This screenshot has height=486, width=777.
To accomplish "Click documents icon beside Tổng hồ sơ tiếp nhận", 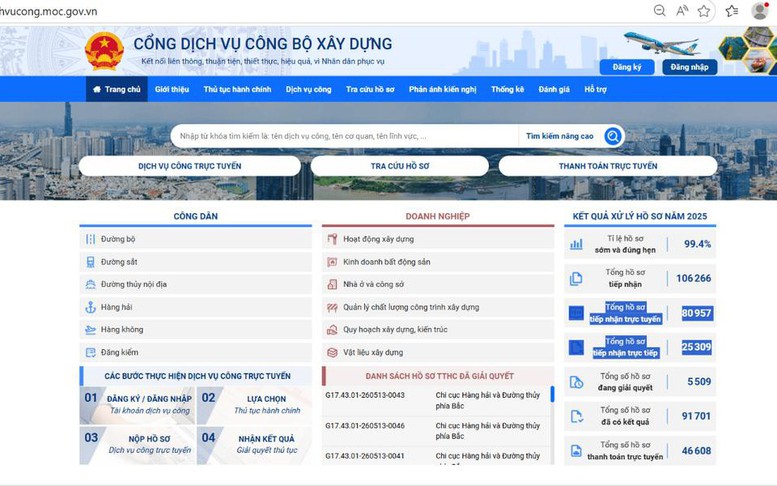I will 576,278.
